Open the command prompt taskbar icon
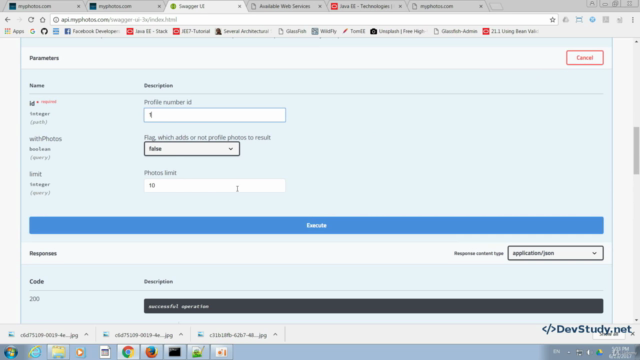This screenshot has height=360, width=640. point(175,352)
